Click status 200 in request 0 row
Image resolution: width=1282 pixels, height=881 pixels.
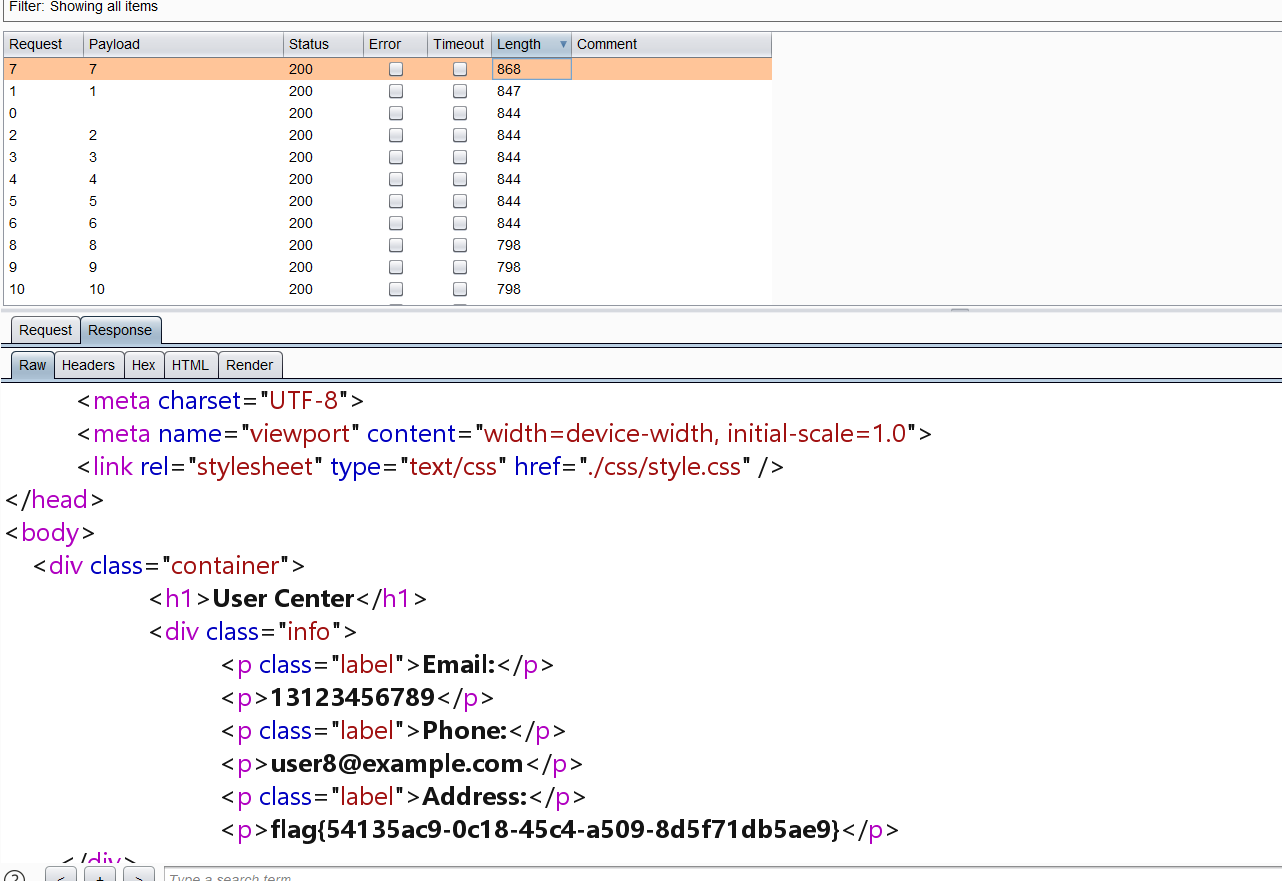tap(301, 113)
